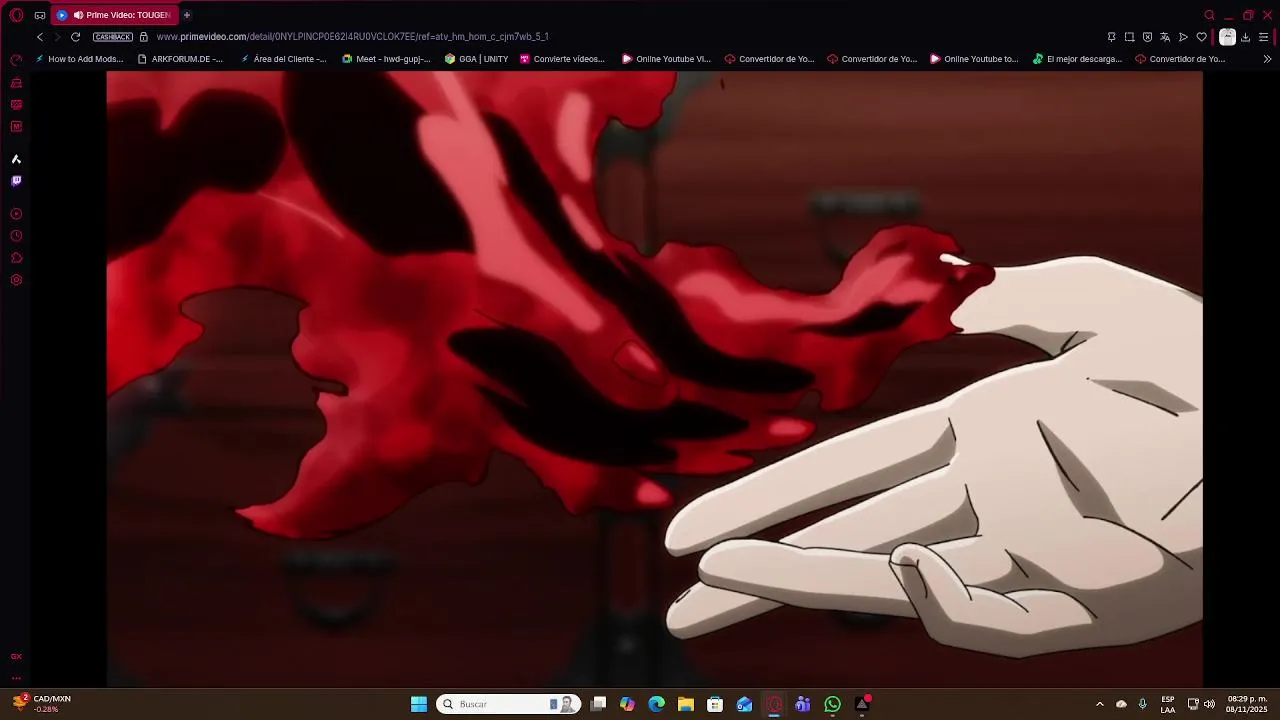The width and height of the screenshot is (1280, 720).
Task: Open the downloads panel
Action: [x=1245, y=37]
